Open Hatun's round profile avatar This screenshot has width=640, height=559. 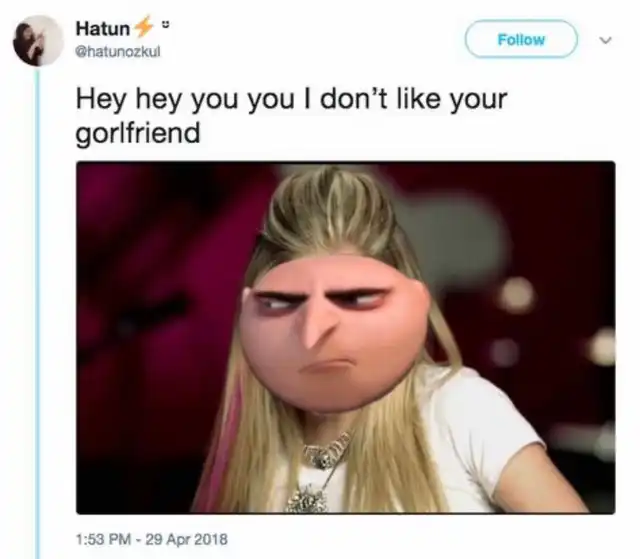(x=38, y=40)
